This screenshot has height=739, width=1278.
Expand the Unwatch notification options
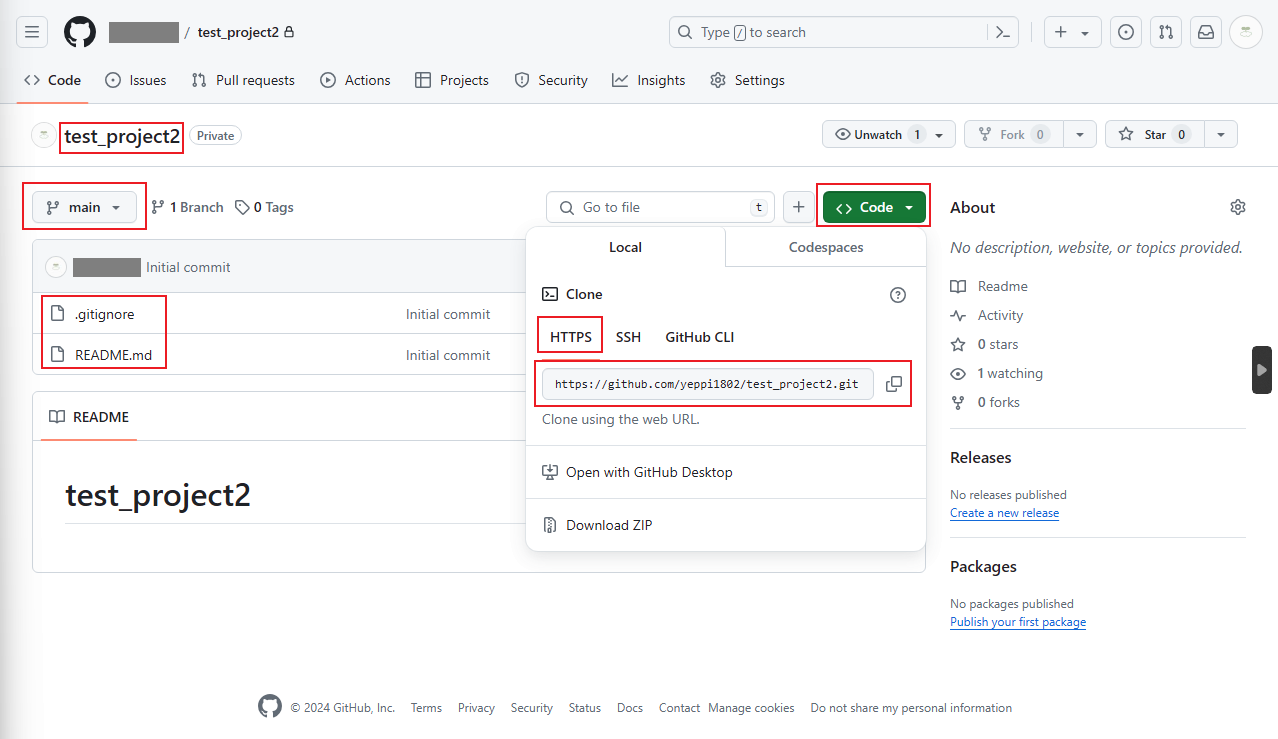[x=889, y=134]
